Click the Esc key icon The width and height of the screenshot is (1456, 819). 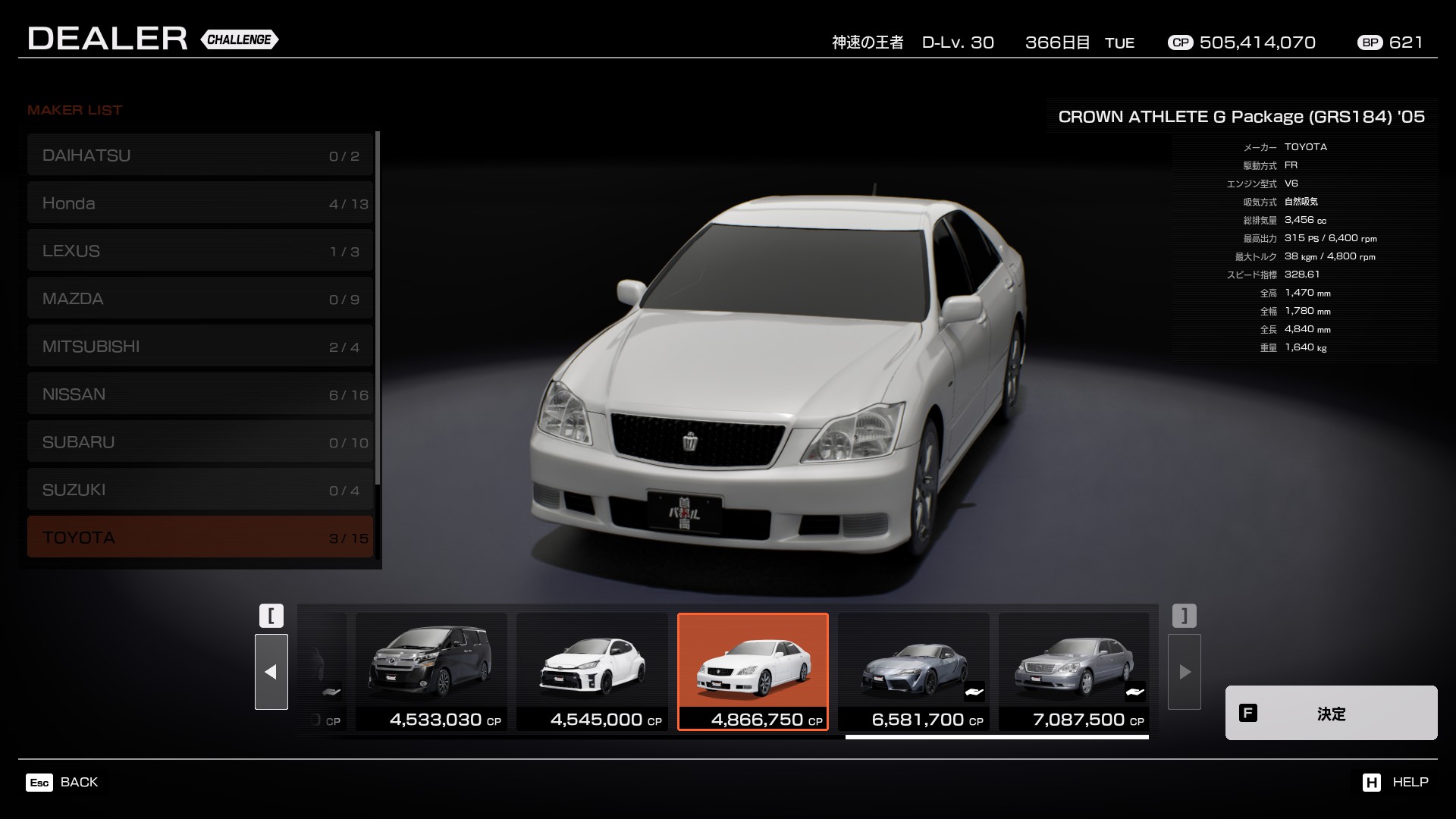[39, 783]
